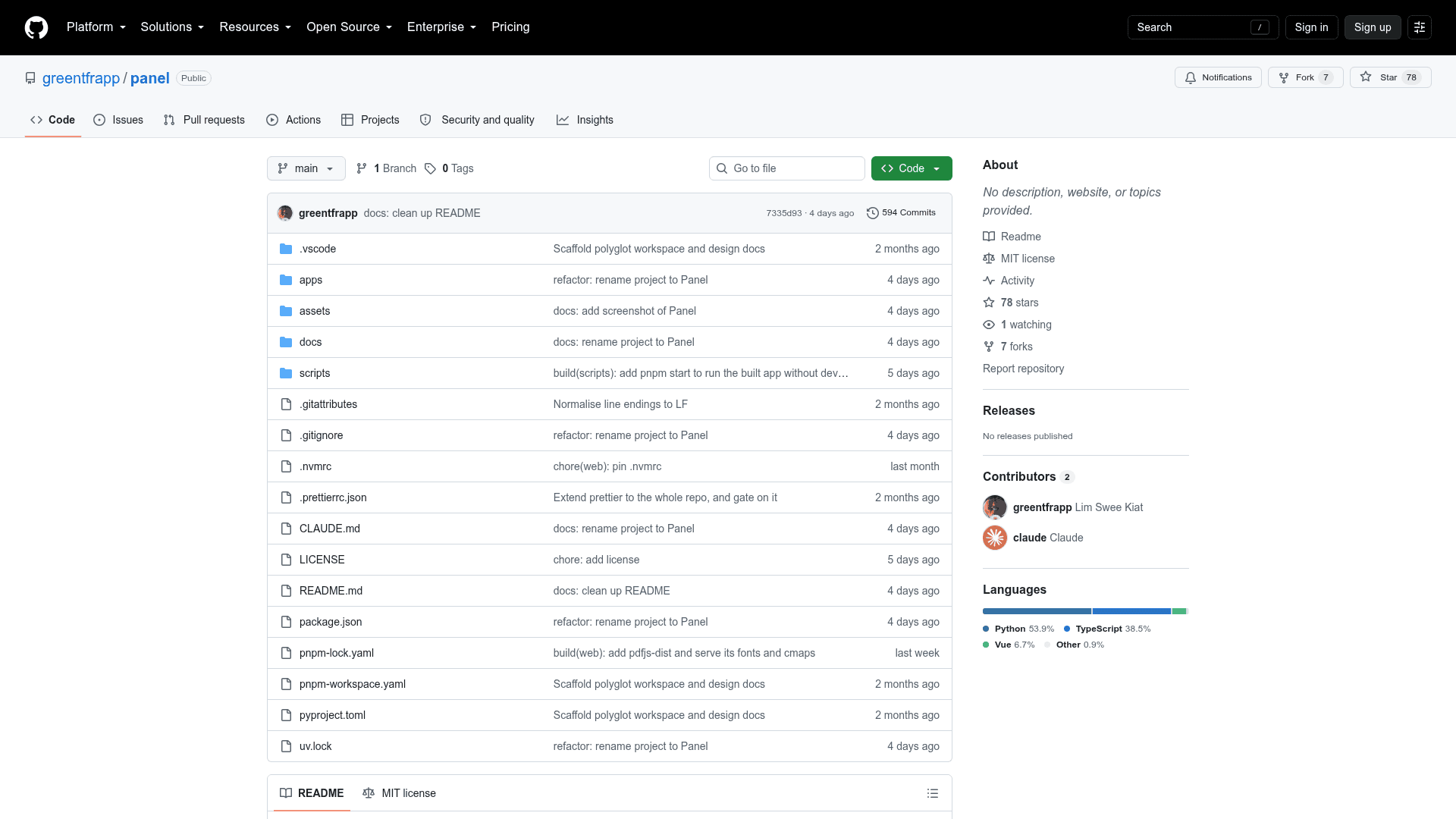Click the GitHub logo icon

pyautogui.click(x=36, y=27)
